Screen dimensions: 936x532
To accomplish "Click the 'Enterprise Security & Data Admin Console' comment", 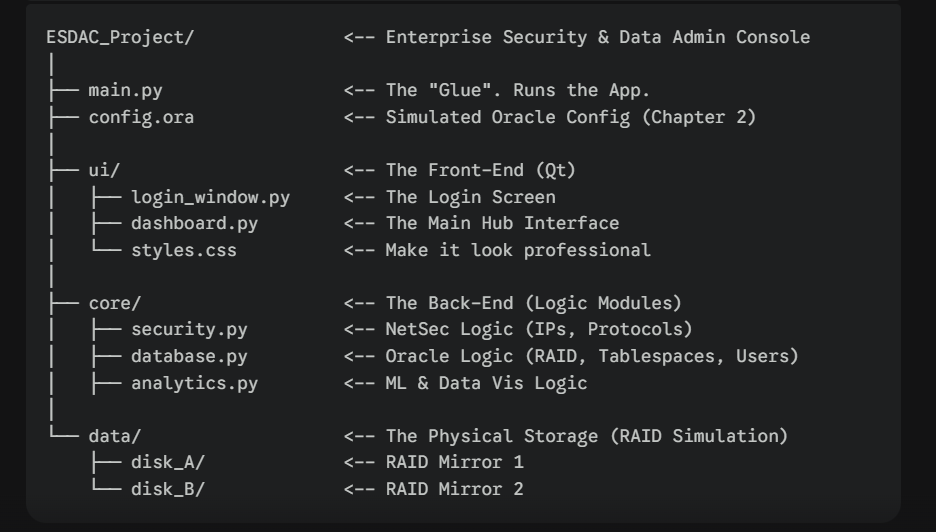I will point(598,37).
